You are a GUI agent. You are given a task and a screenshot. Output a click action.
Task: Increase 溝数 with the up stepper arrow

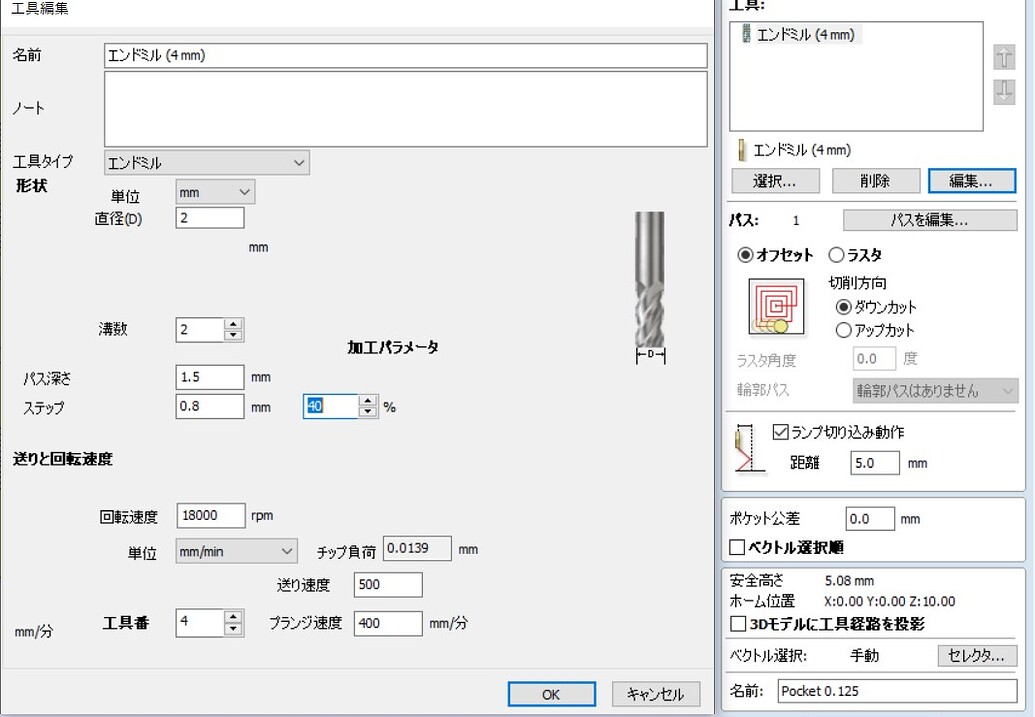pos(234,323)
